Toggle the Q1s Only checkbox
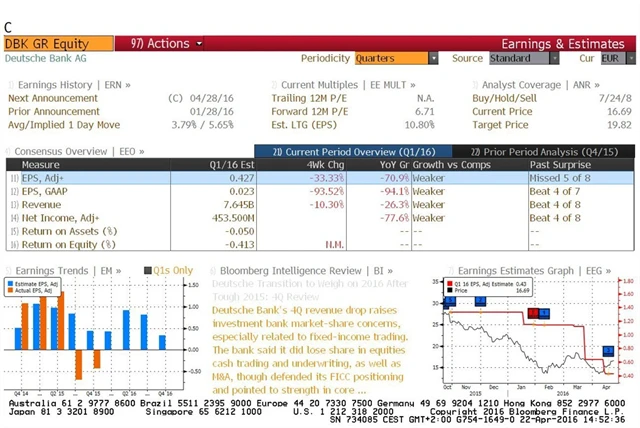The width and height of the screenshot is (640, 428). coord(148,271)
